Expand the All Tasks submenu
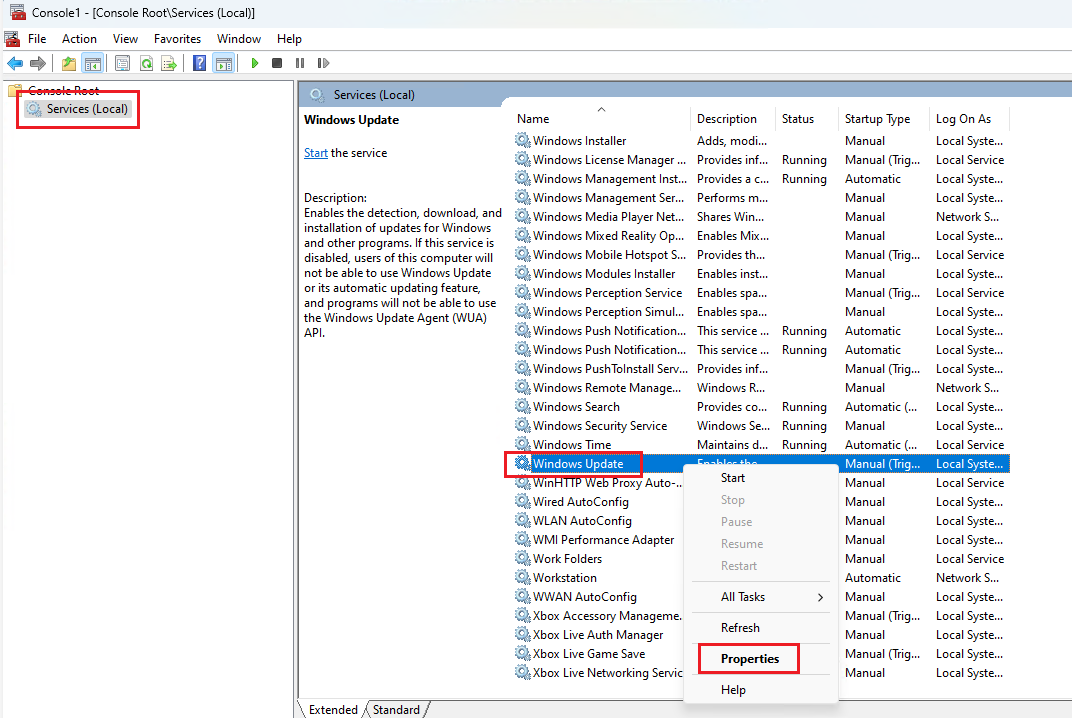This screenshot has height=718, width=1072. (761, 597)
